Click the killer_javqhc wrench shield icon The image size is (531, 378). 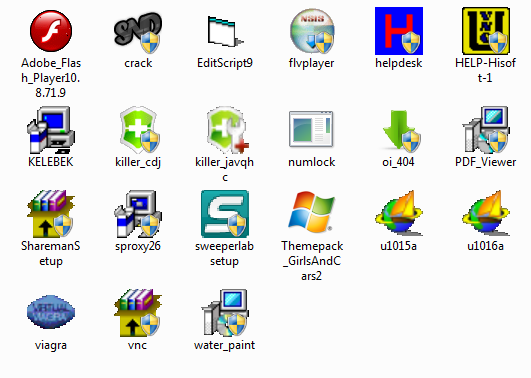(227, 130)
